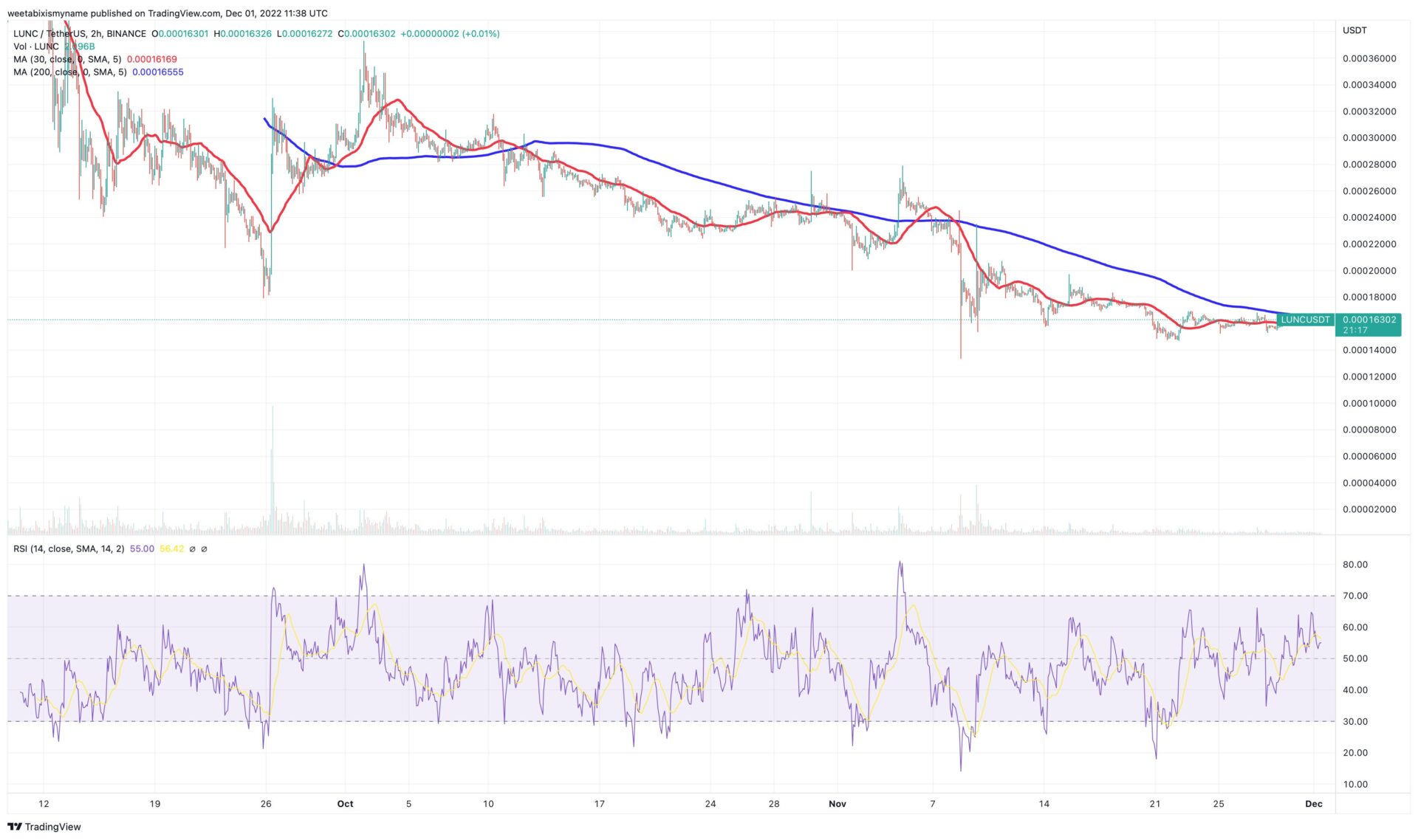Click the 0.00036000 price axis label

1369,58
